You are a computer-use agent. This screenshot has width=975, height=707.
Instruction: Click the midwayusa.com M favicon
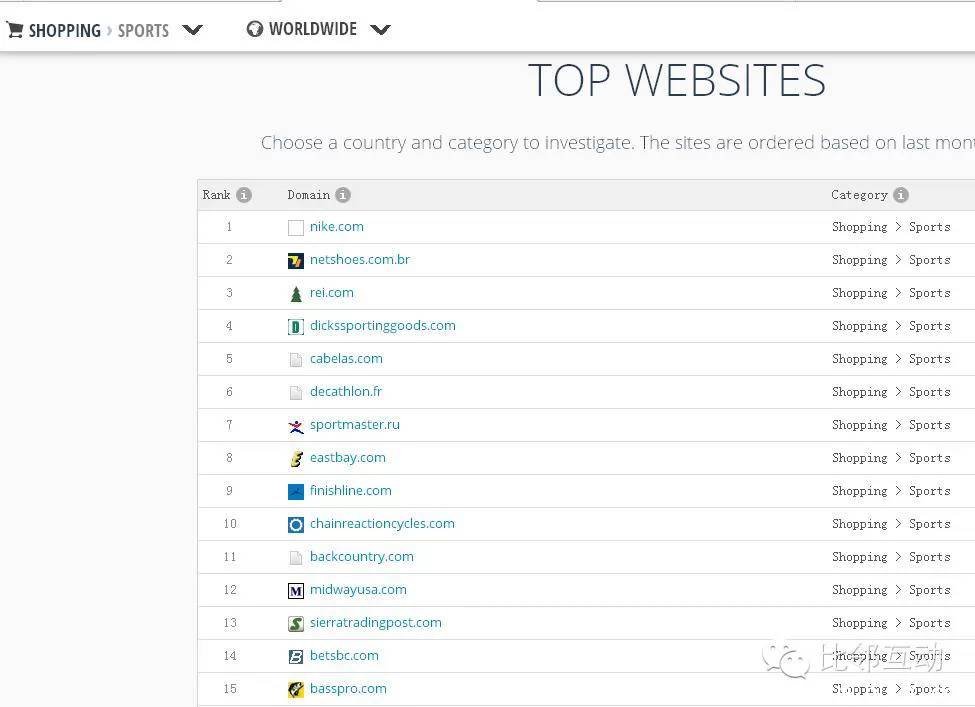pyautogui.click(x=296, y=591)
